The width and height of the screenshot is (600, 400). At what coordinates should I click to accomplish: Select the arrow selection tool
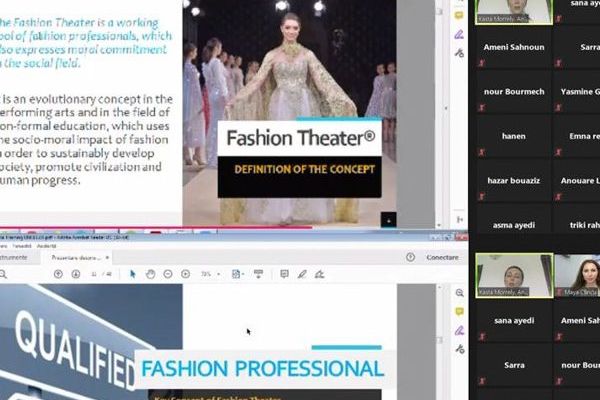coord(133,274)
